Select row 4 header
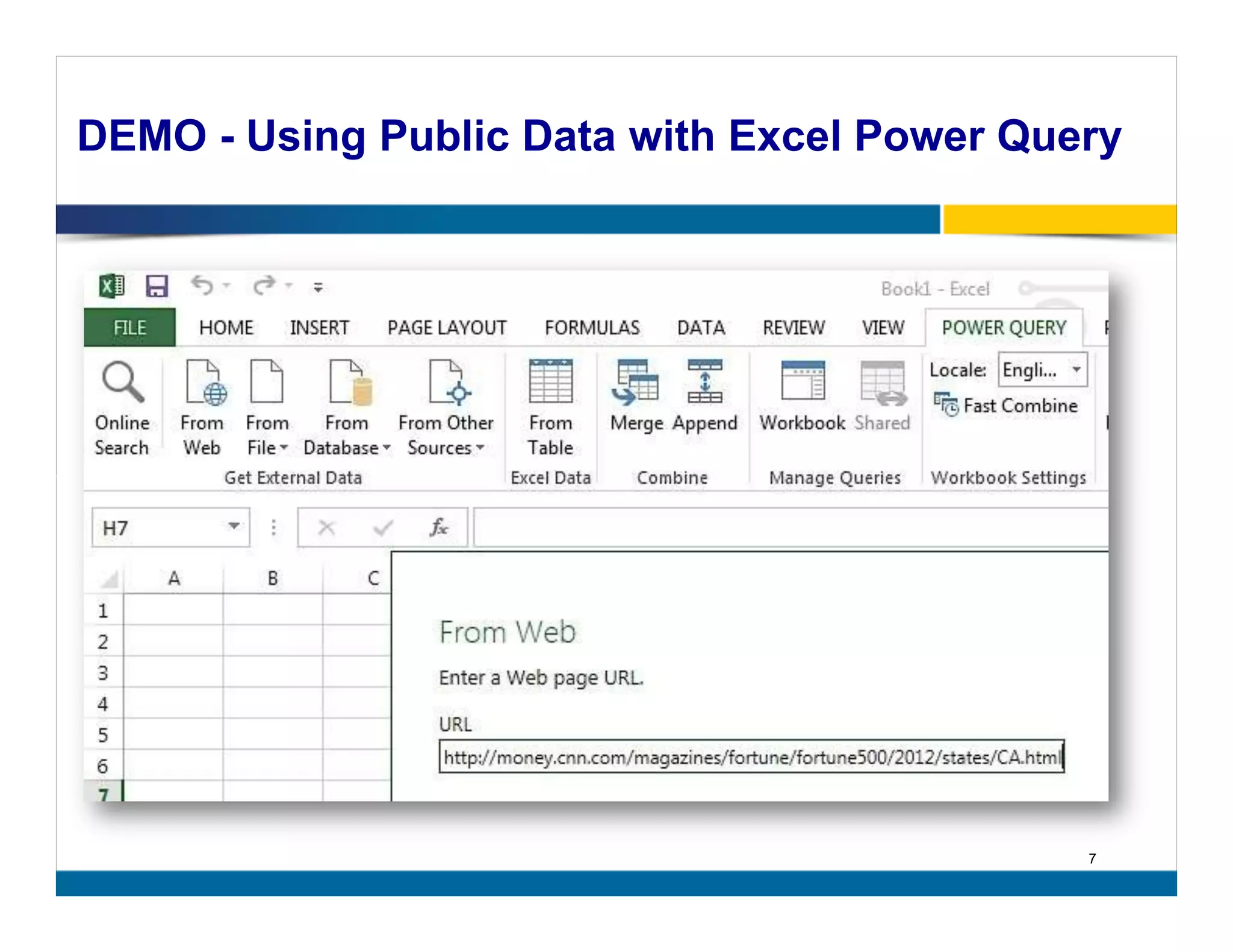 point(104,703)
